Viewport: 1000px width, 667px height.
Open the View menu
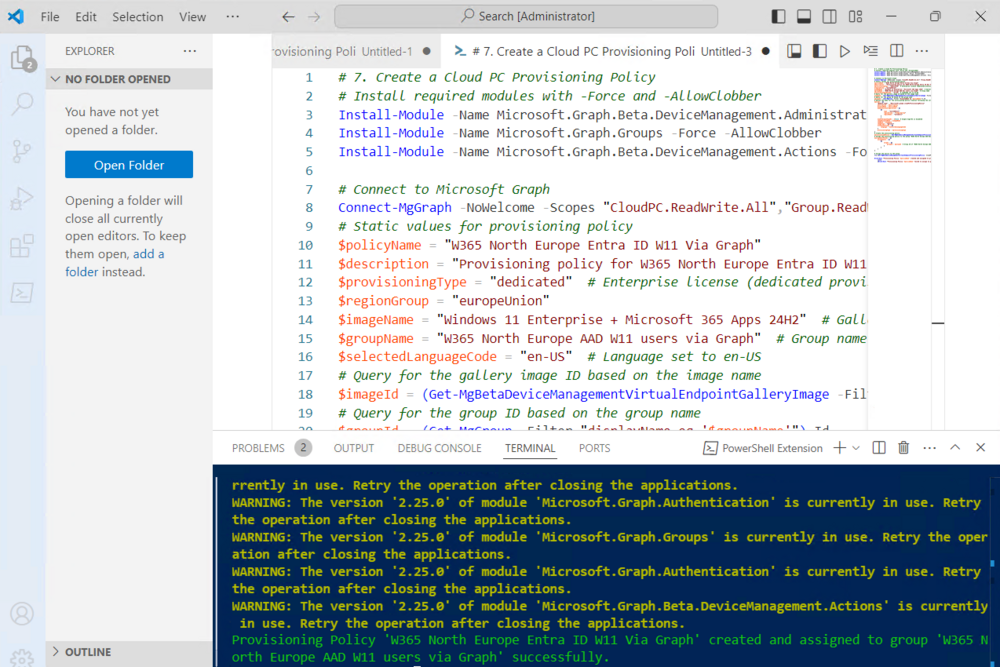(x=192, y=17)
